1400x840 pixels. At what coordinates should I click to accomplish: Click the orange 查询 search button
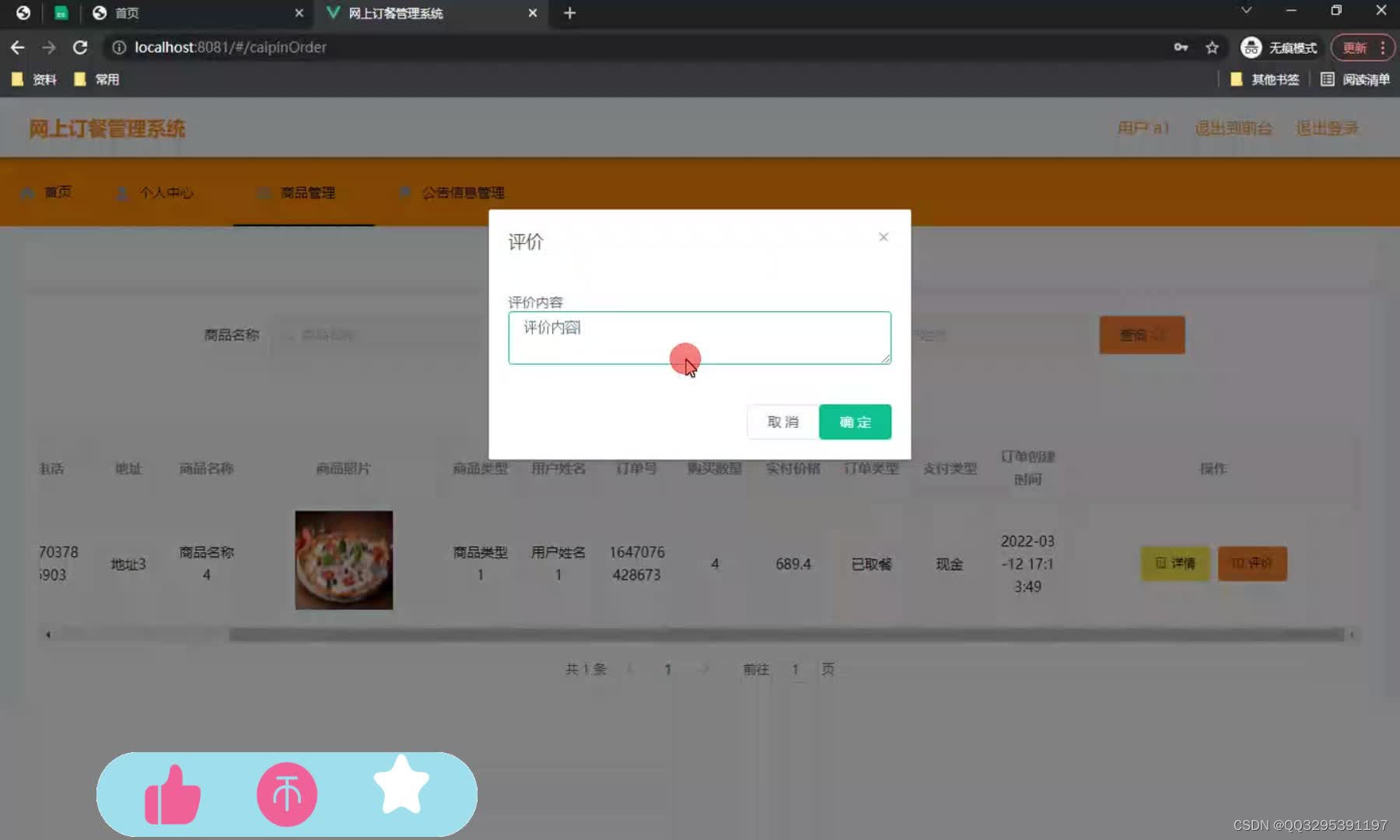coord(1142,335)
